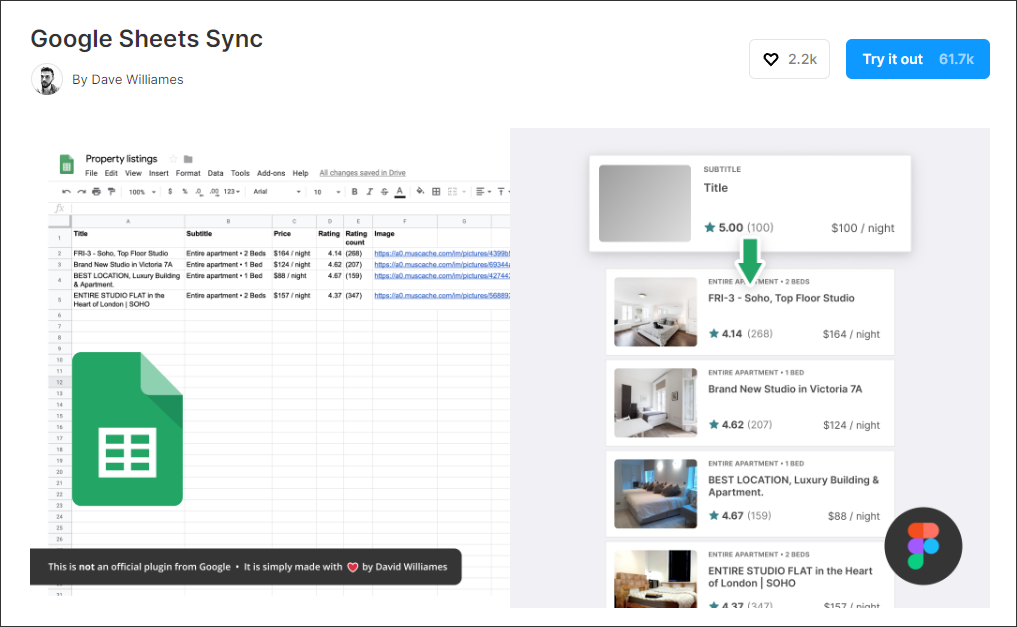Star the Property listings spreadsheet
The width and height of the screenshot is (1017, 627).
pos(173,159)
